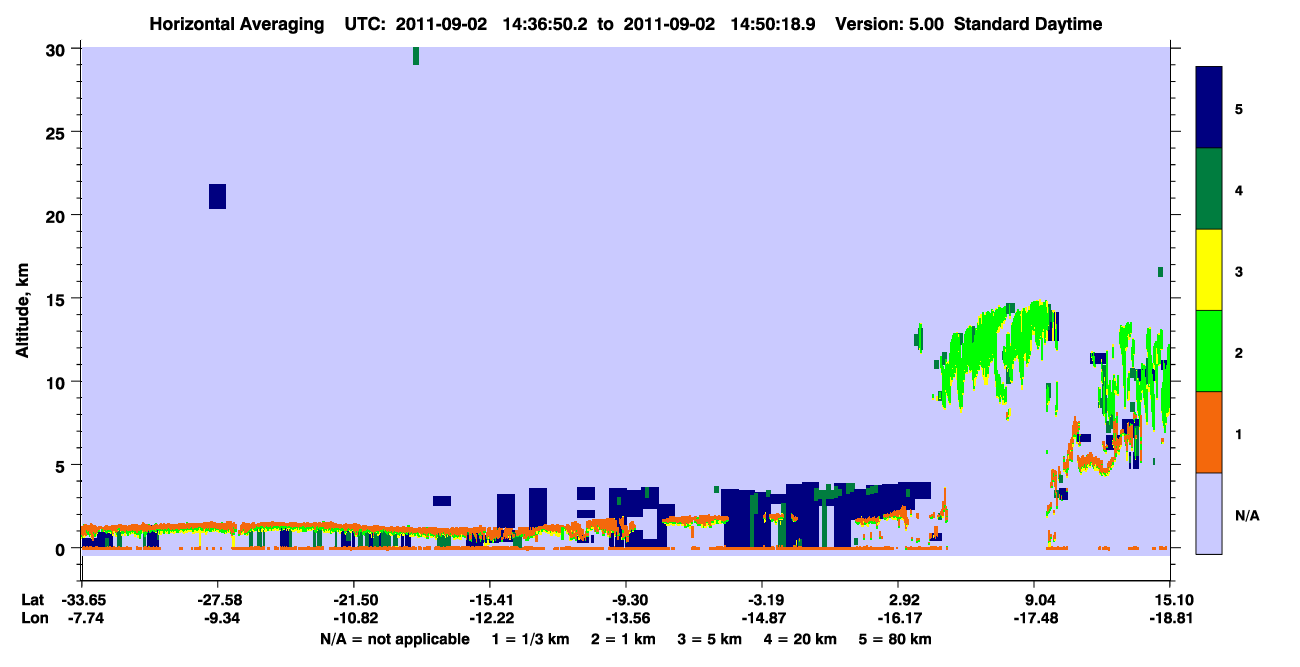Click the lavender N/A legend swatch
The height and width of the screenshot is (667, 1300).
[x=1209, y=513]
